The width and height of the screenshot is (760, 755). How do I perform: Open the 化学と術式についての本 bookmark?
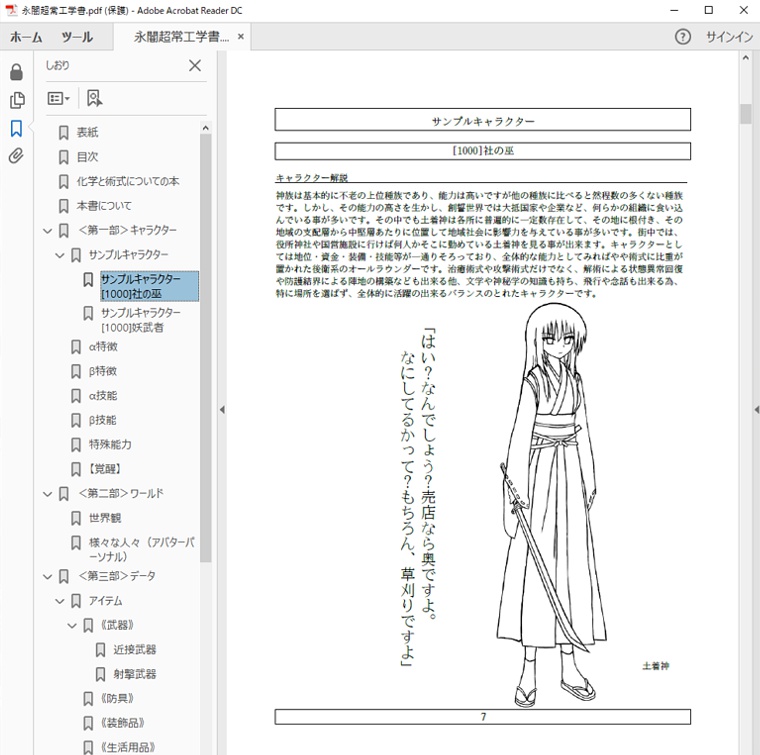coord(128,181)
